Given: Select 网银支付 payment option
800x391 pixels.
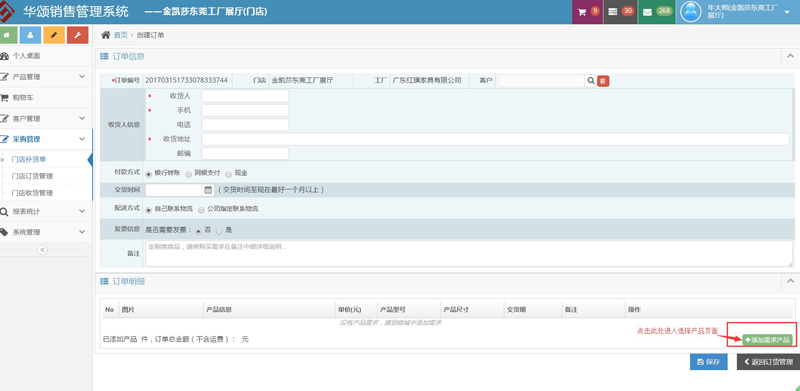Looking at the screenshot, I should pyautogui.click(x=189, y=174).
